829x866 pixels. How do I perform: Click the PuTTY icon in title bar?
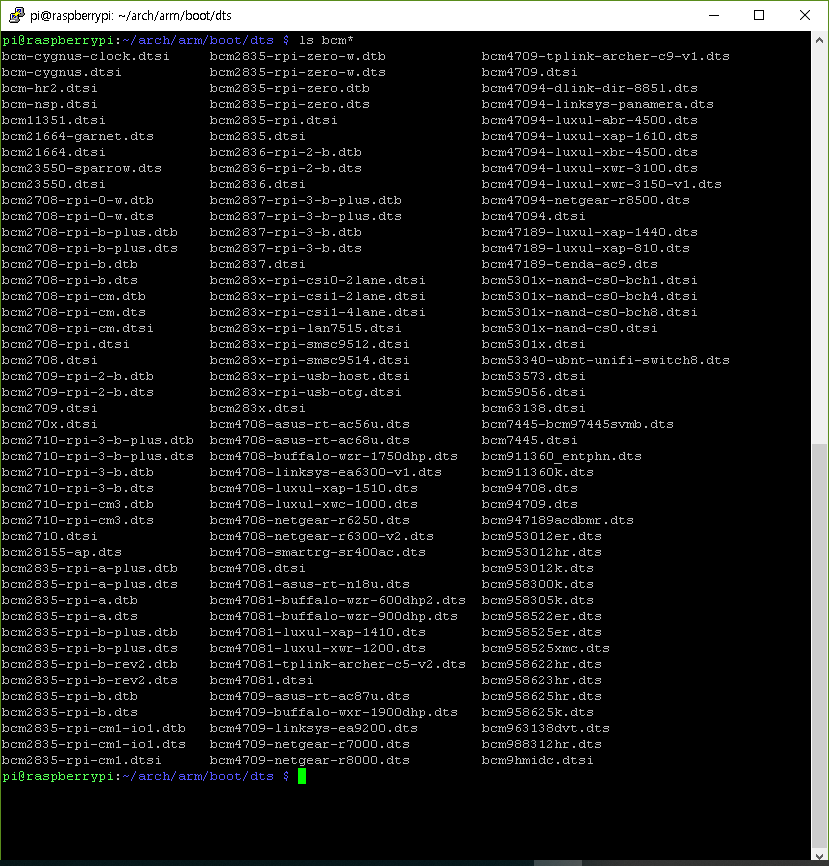pos(17,15)
